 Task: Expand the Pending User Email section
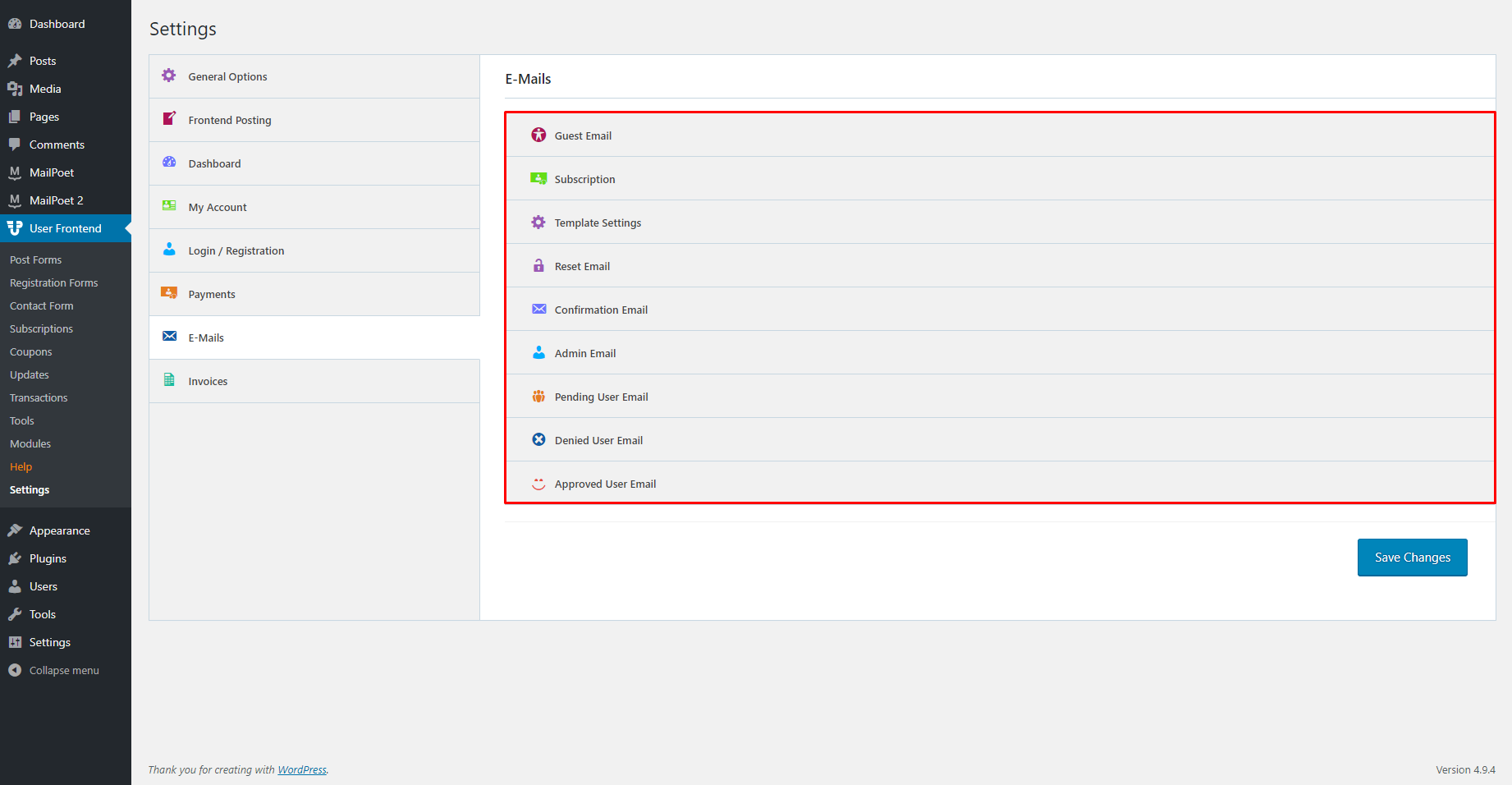pyautogui.click(x=1000, y=397)
